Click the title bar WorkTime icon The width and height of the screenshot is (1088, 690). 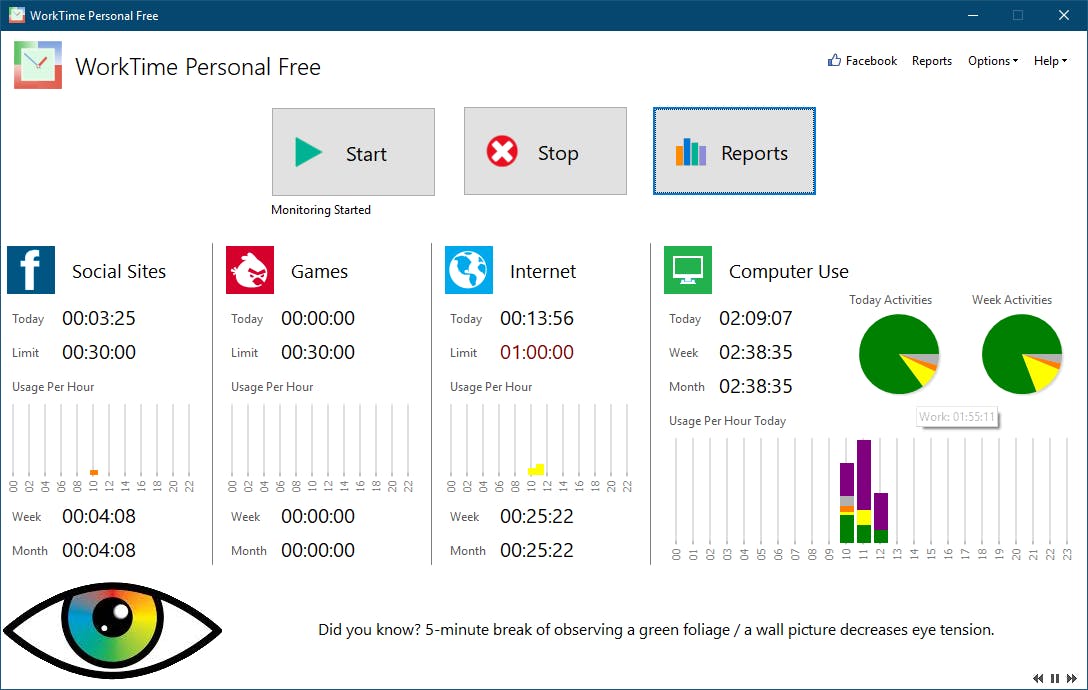pyautogui.click(x=17, y=15)
